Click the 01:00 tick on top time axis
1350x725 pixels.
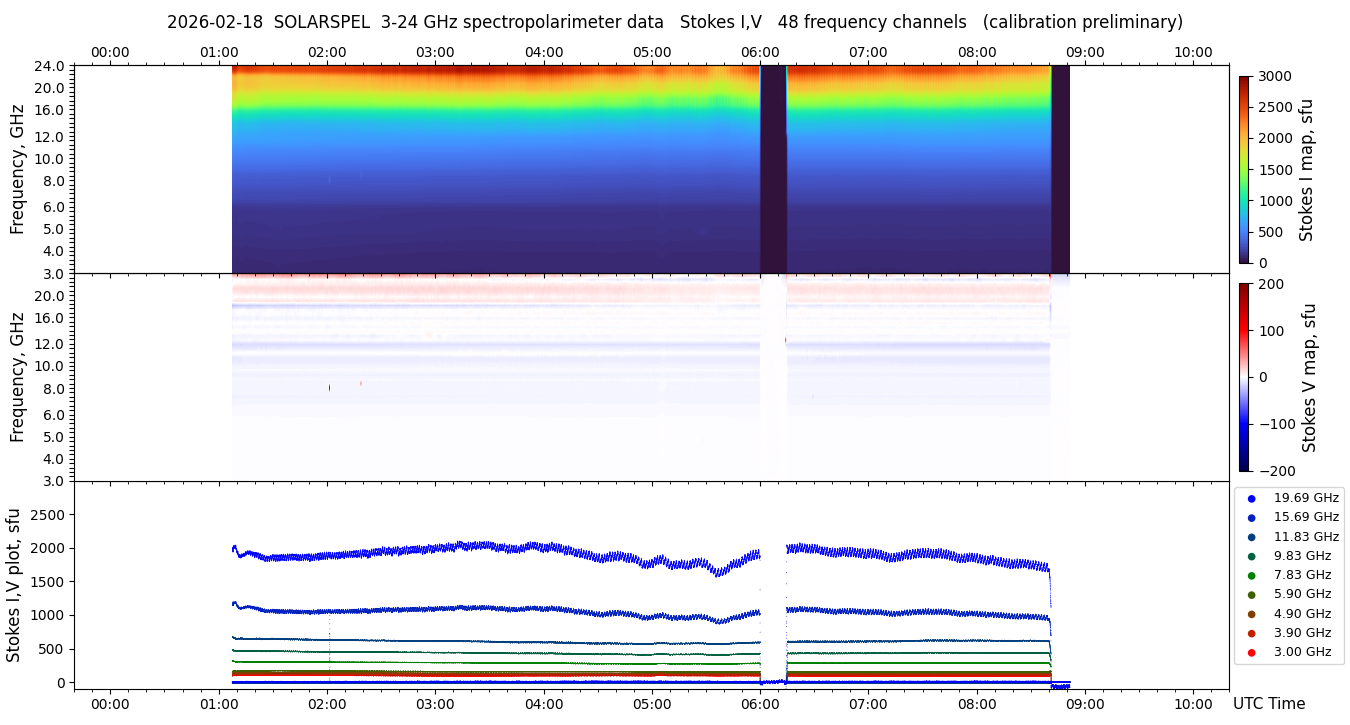218,52
